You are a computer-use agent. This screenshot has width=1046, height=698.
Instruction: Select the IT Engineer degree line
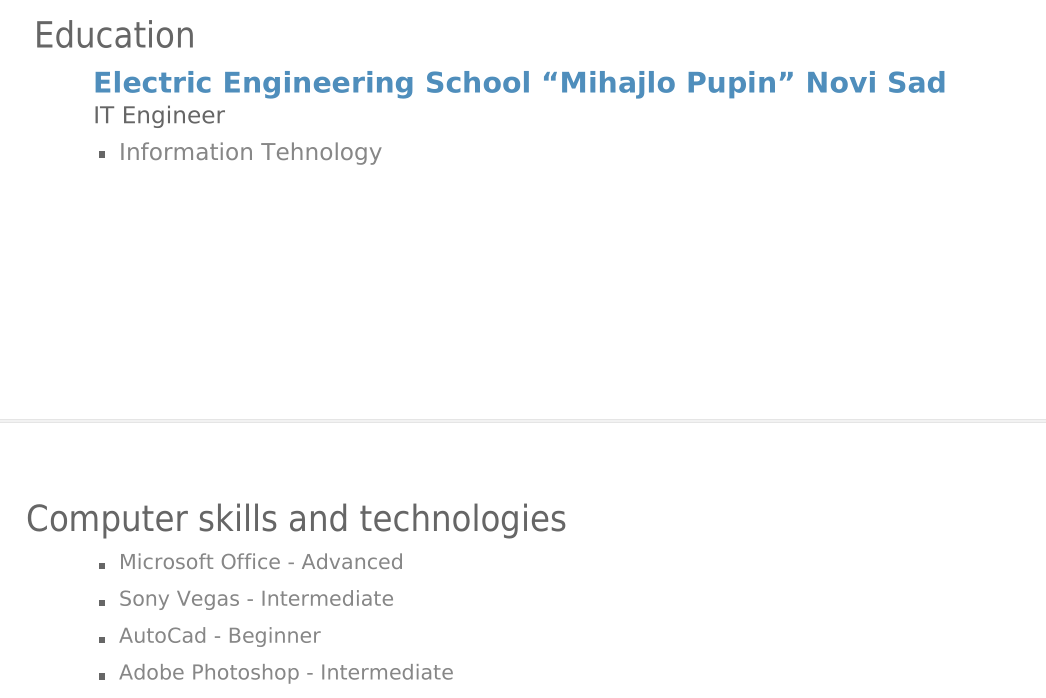[x=159, y=116]
